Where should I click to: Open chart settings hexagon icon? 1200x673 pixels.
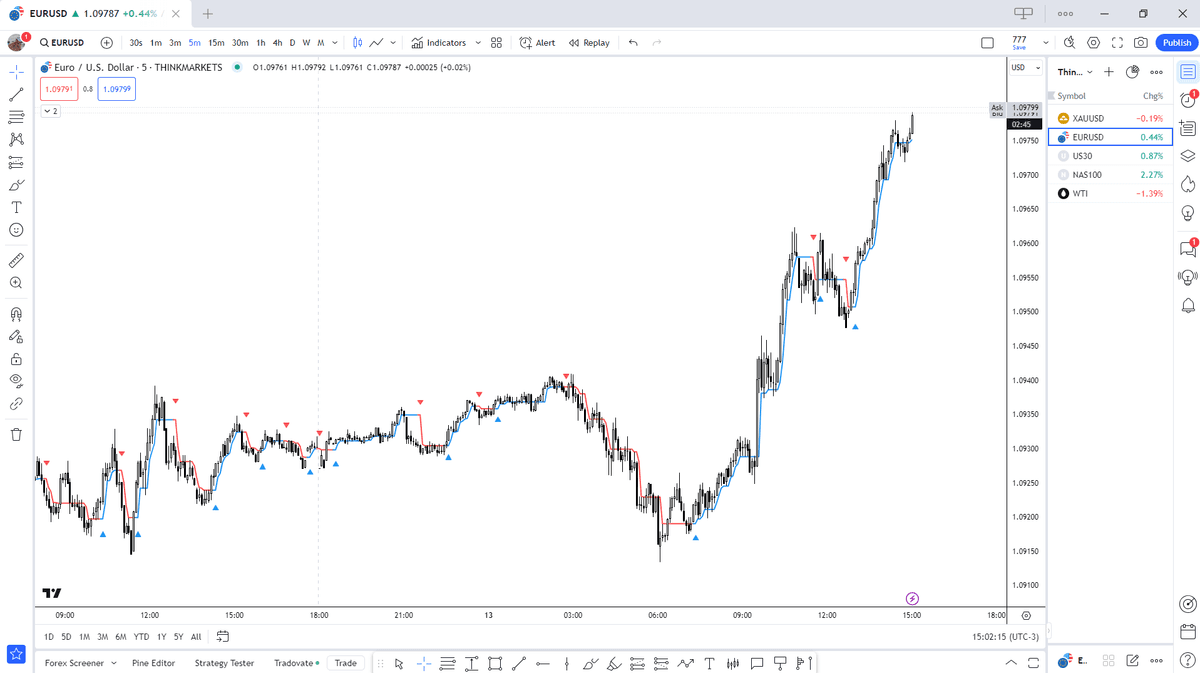coord(1093,43)
